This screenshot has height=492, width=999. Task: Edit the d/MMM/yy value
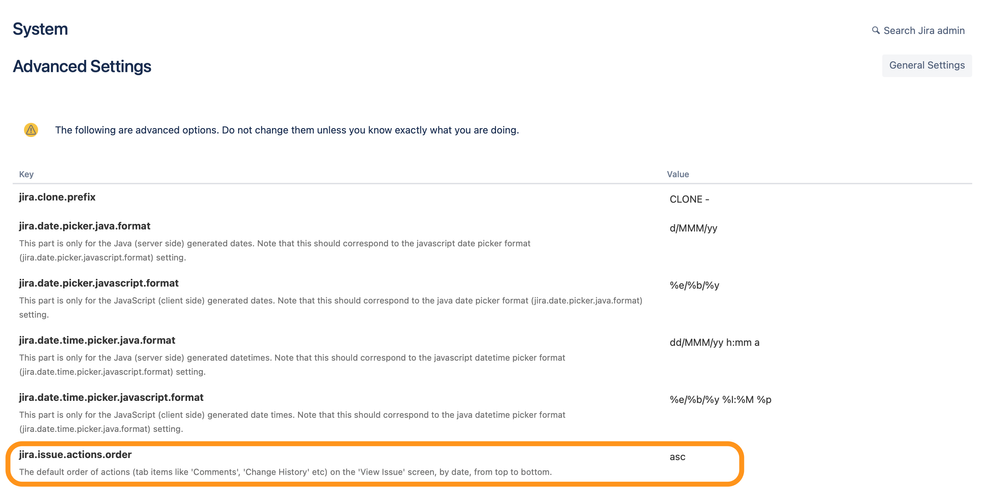[x=693, y=228]
